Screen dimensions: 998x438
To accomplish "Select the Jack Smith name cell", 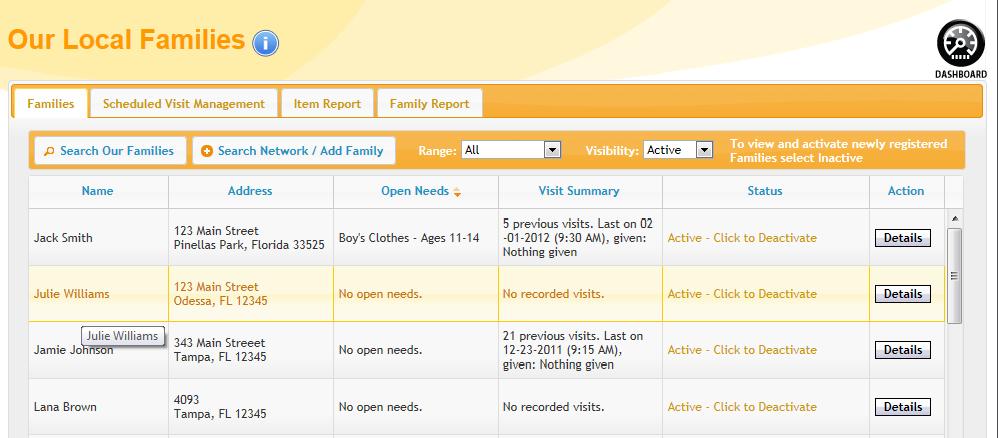I will coord(99,237).
